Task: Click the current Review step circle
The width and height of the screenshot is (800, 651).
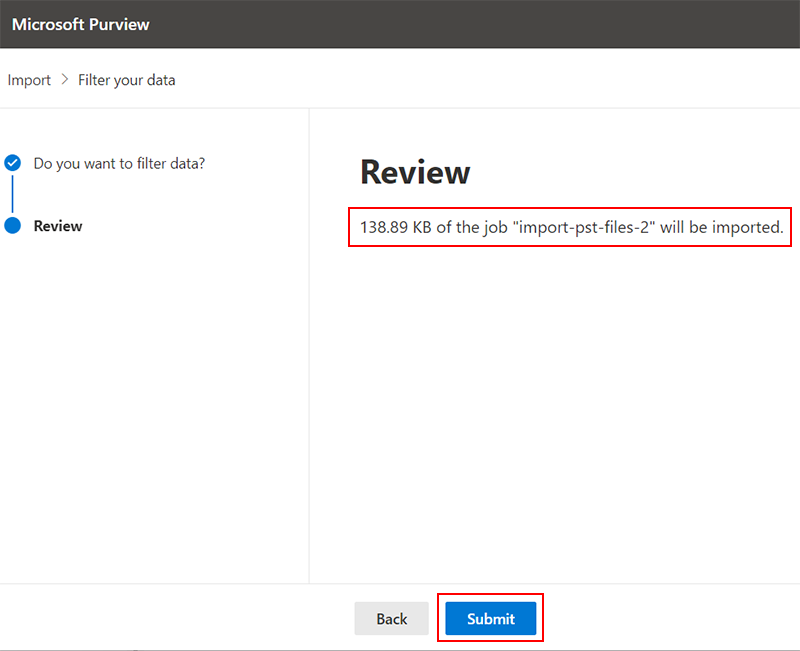Action: (12, 226)
